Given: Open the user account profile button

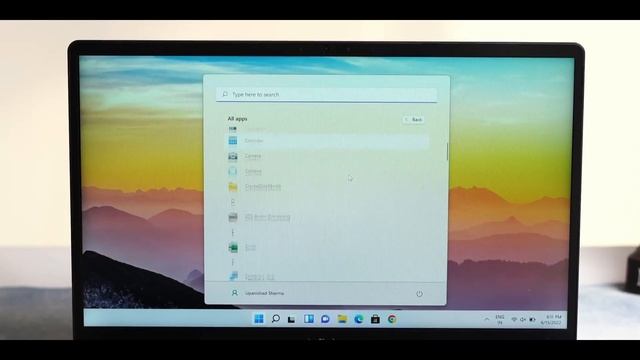Looking at the screenshot, I should 258,293.
